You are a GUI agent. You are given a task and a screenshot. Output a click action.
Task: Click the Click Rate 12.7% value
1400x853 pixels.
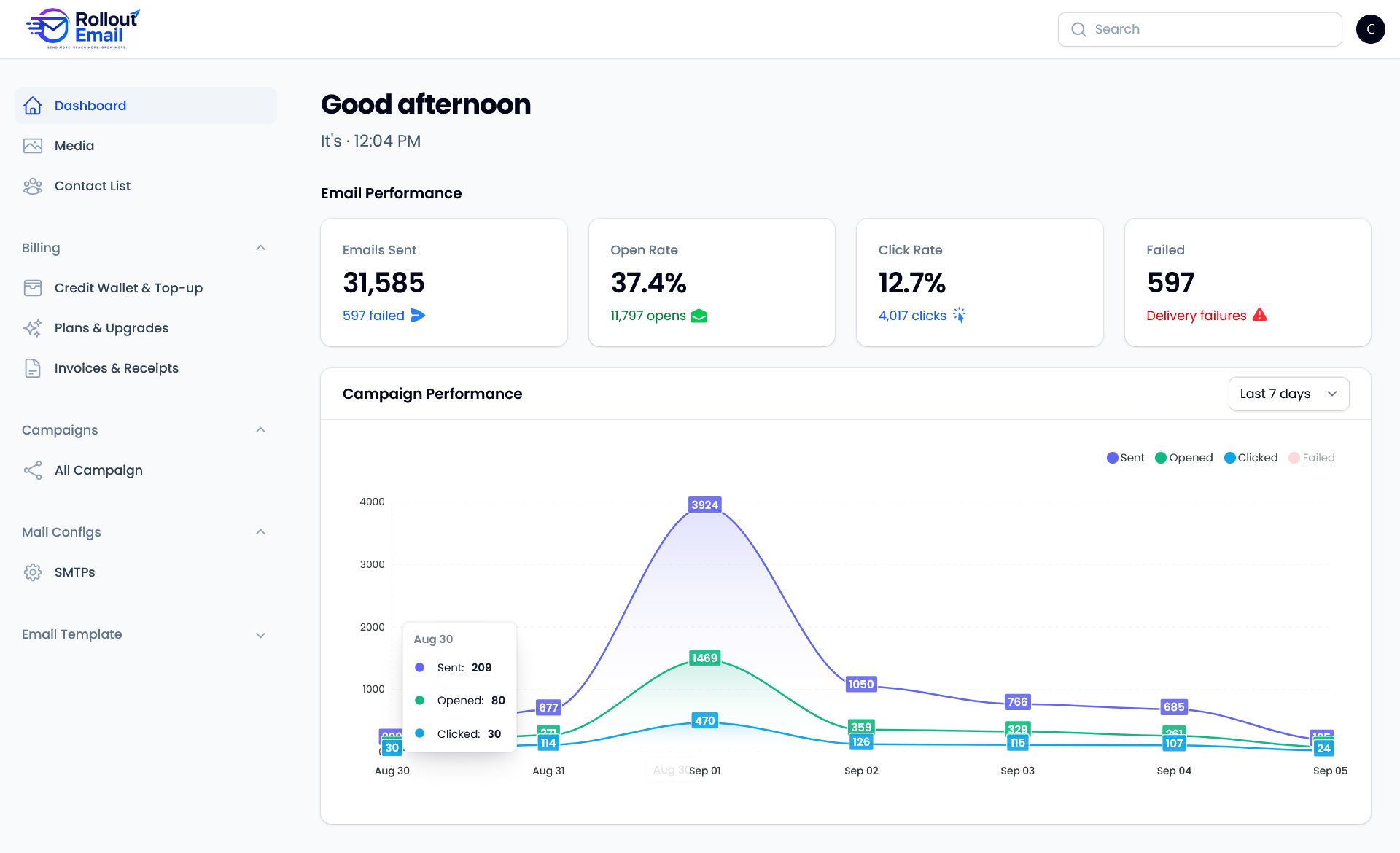pos(912,283)
